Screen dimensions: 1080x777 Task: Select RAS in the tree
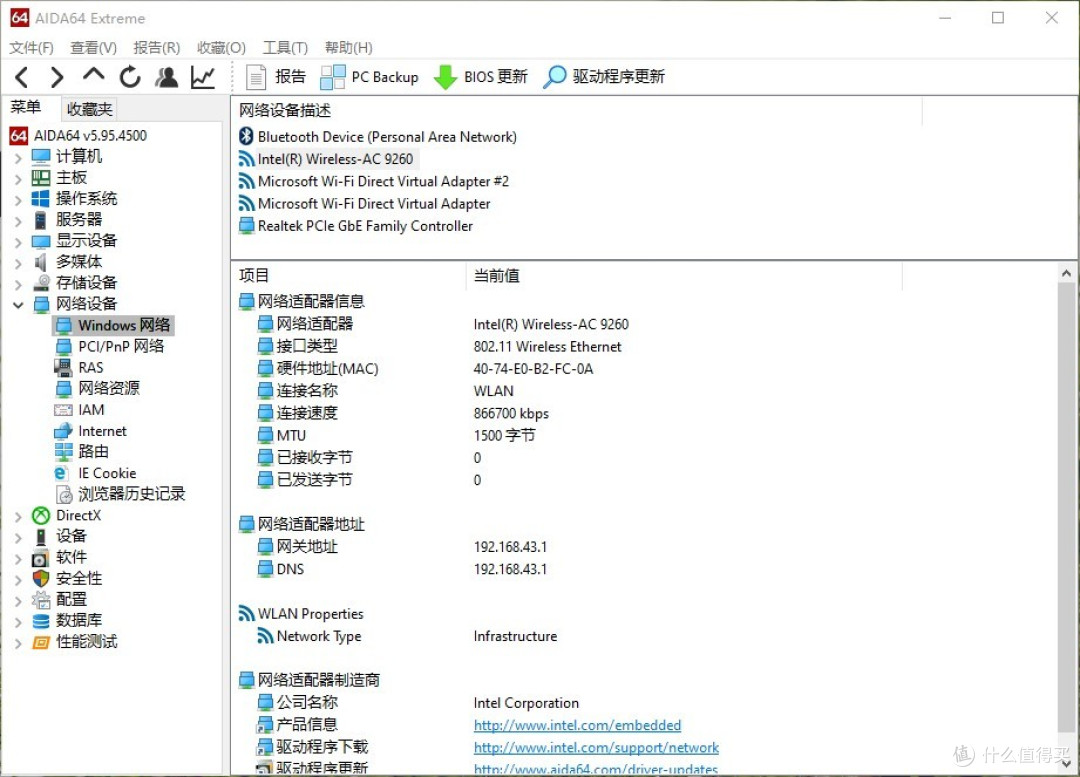point(80,368)
